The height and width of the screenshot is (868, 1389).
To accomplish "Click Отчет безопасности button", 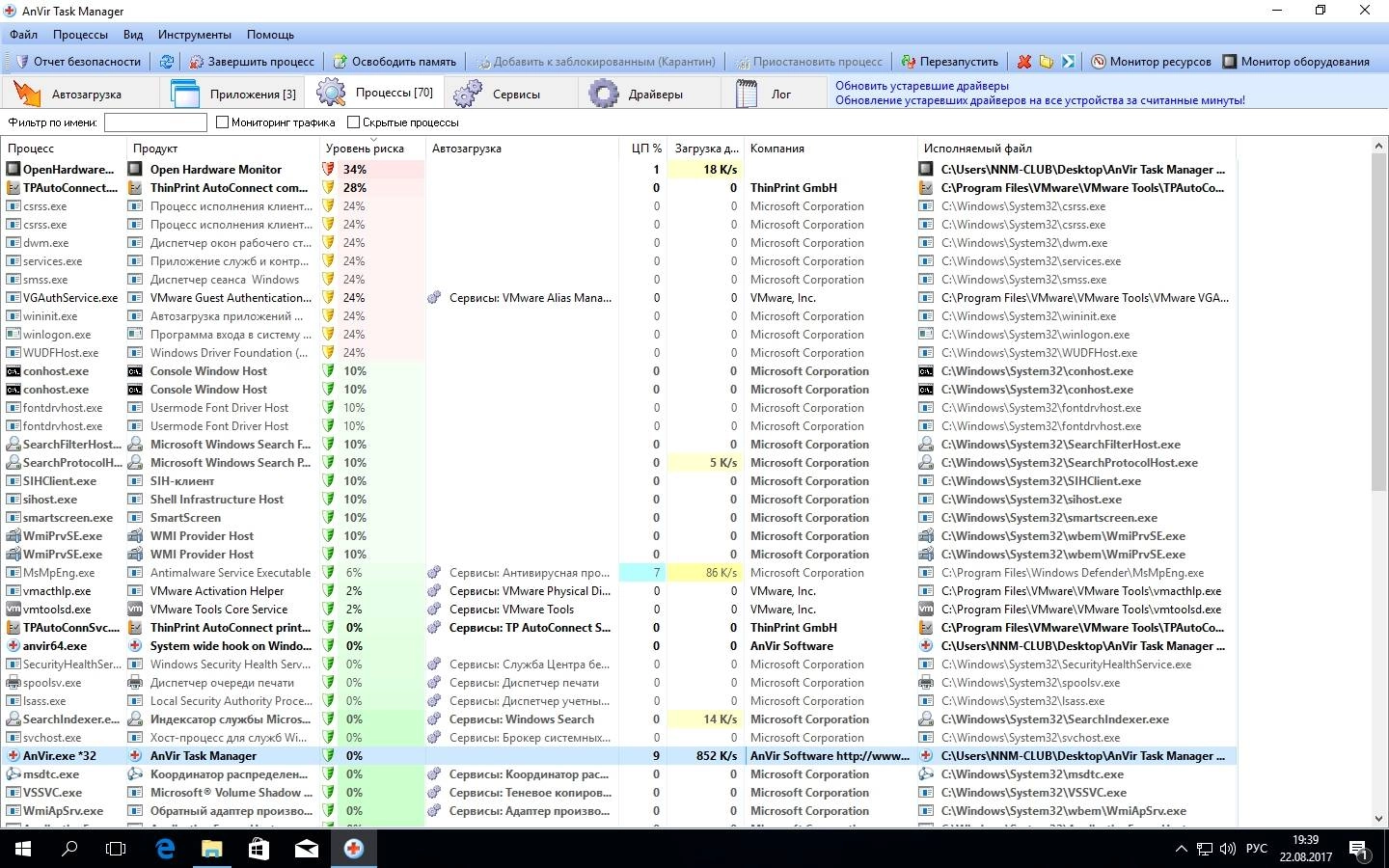I will click(x=77, y=61).
